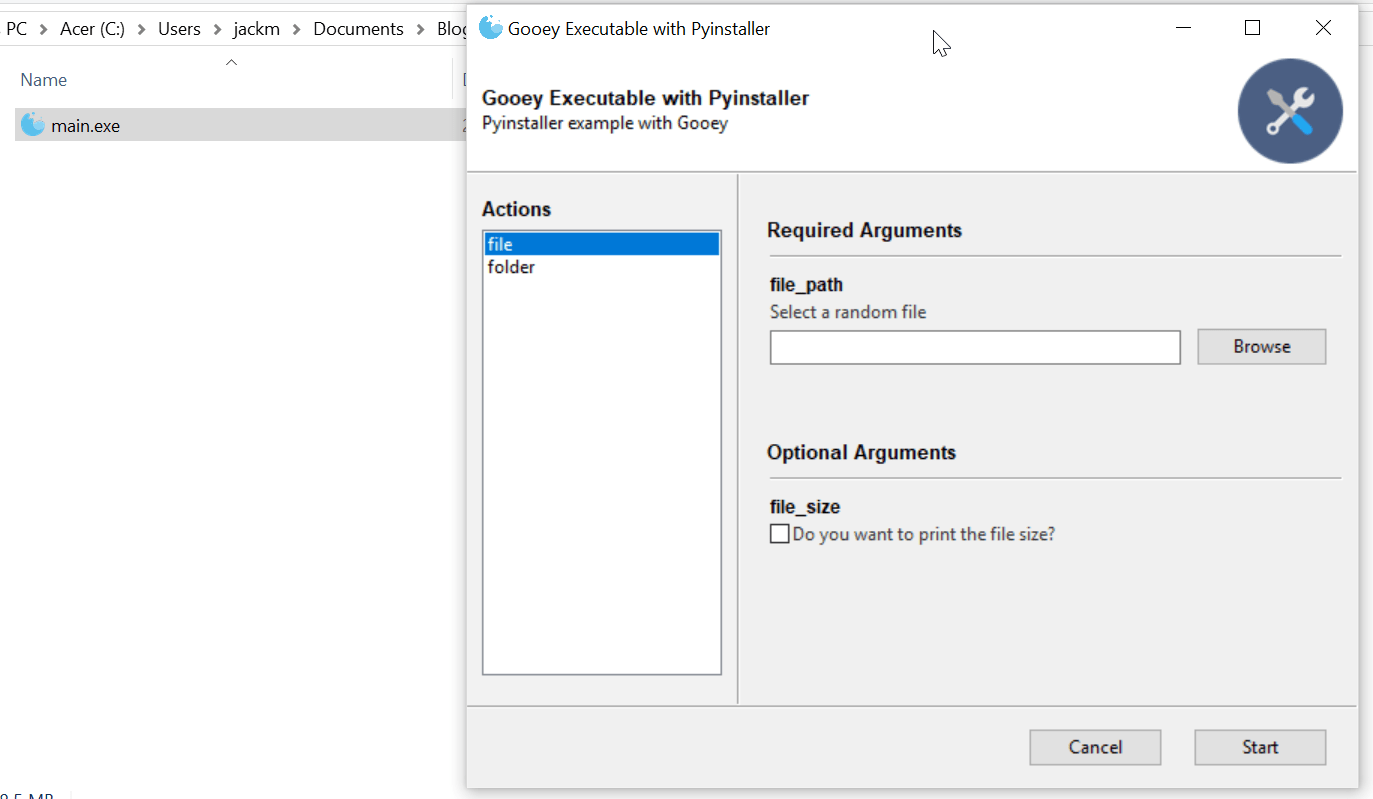This screenshot has height=799, width=1373.
Task: Select the 'file' action
Action: [x=601, y=244]
